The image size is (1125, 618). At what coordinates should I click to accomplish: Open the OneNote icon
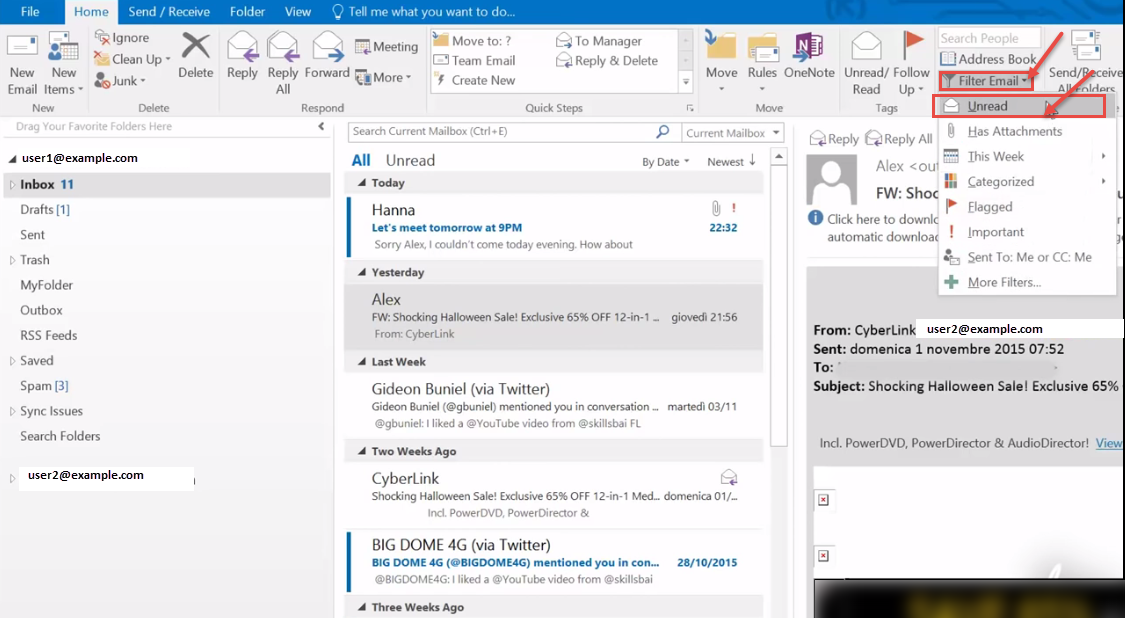(x=809, y=49)
